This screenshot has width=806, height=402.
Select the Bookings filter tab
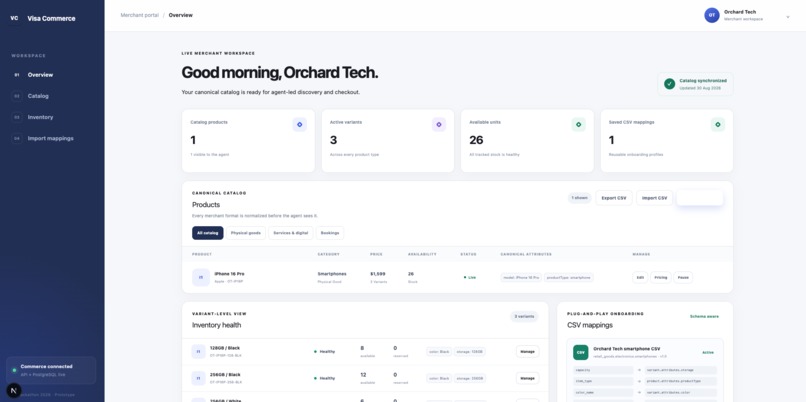point(330,233)
